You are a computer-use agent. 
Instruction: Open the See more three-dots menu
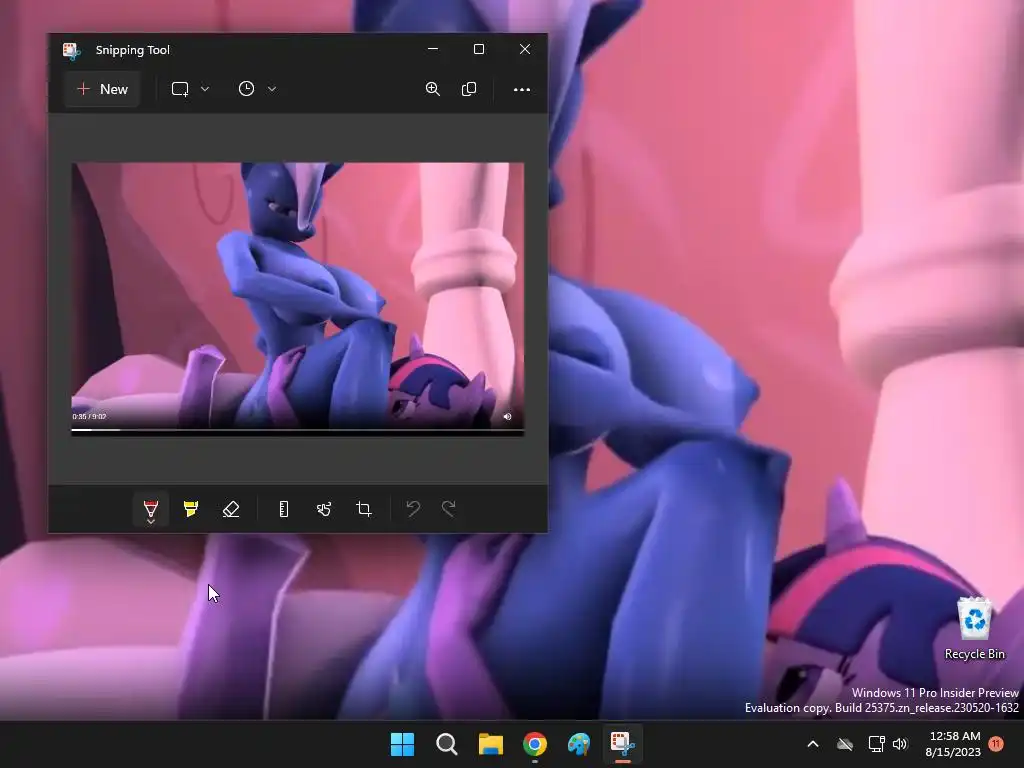click(x=522, y=89)
